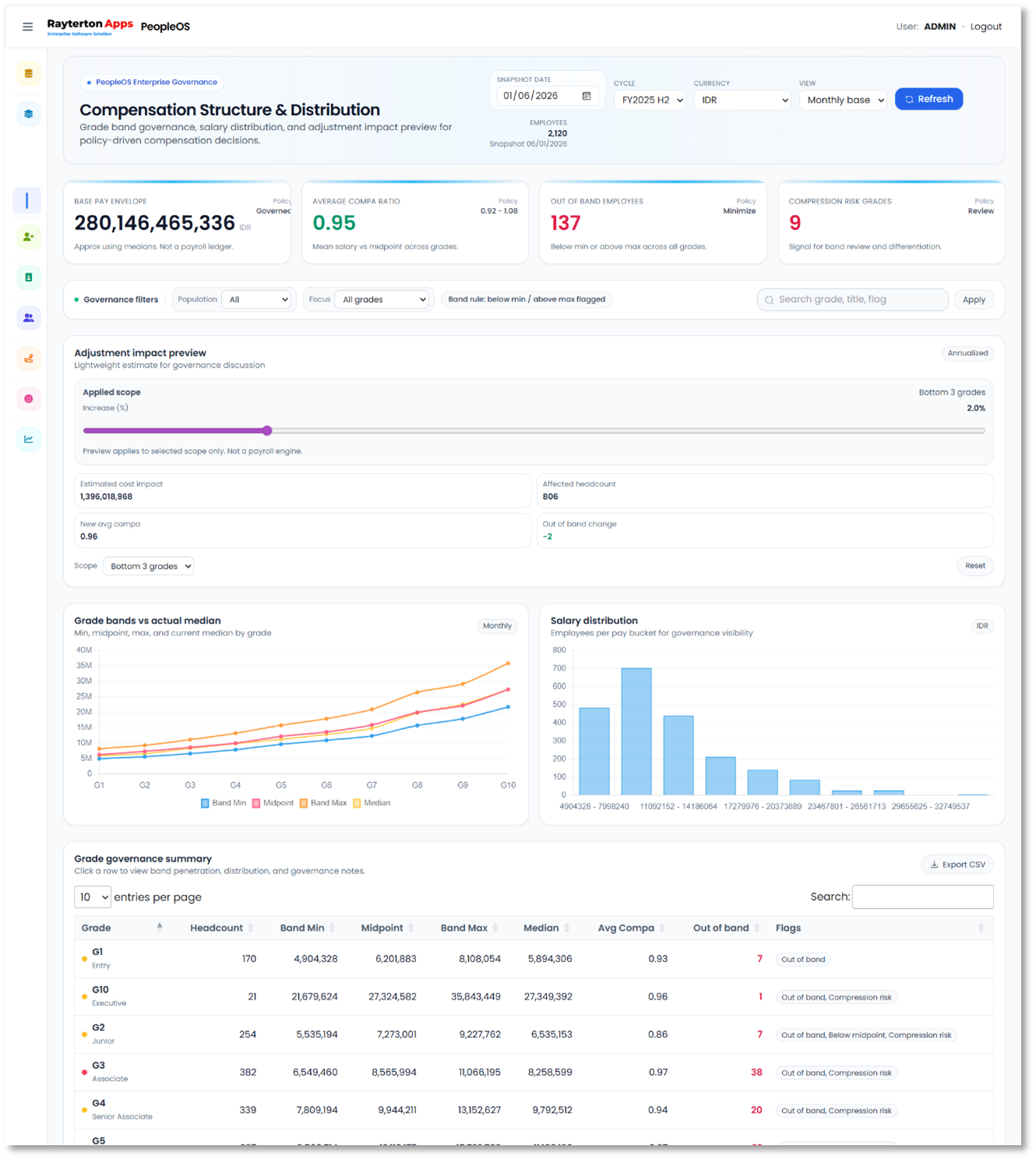Open the Cycle dropdown showing FY2025 H2
1036x1160 pixels.
point(650,100)
